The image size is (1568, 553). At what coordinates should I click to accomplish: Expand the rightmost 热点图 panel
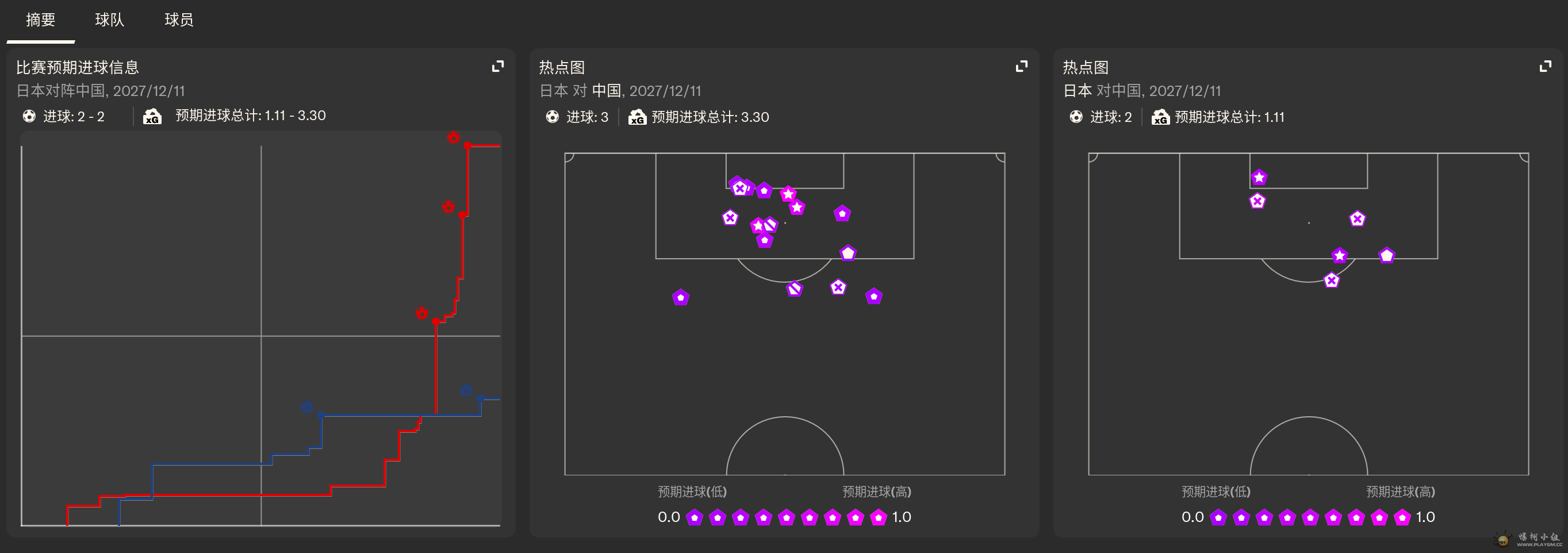(x=1545, y=66)
